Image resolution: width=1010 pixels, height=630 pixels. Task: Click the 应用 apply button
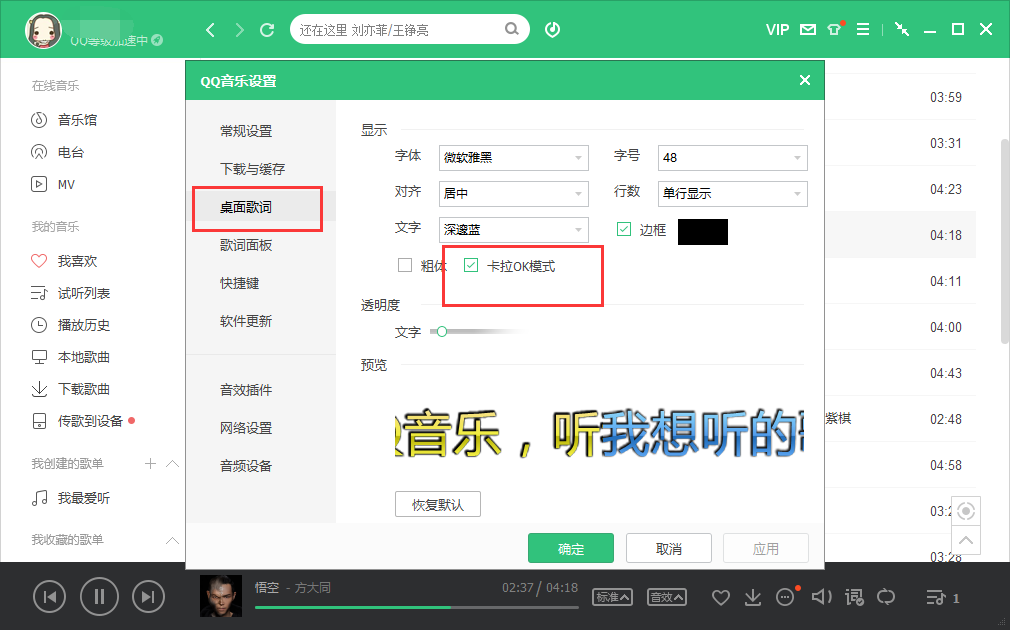(x=766, y=549)
